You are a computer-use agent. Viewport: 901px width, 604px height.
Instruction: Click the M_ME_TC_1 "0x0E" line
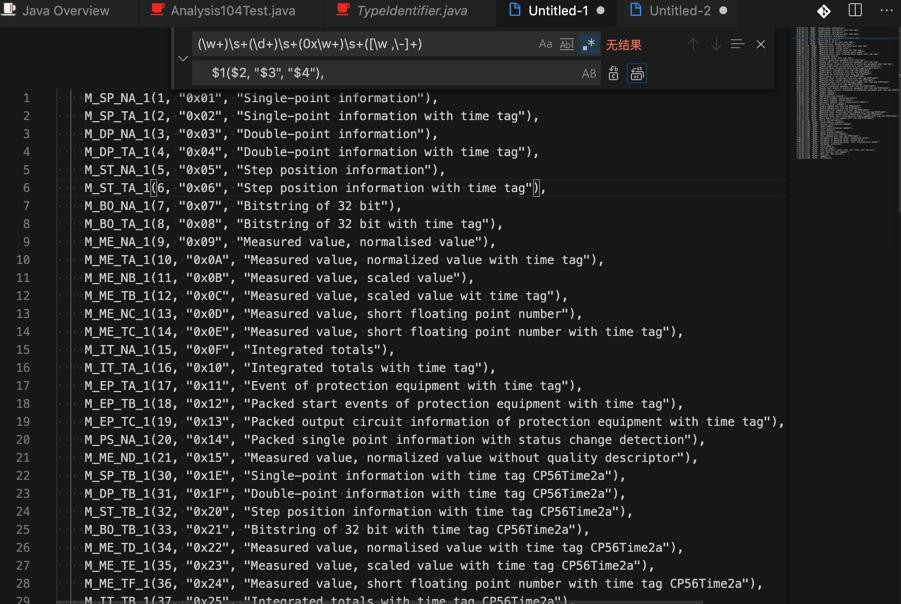click(384, 332)
